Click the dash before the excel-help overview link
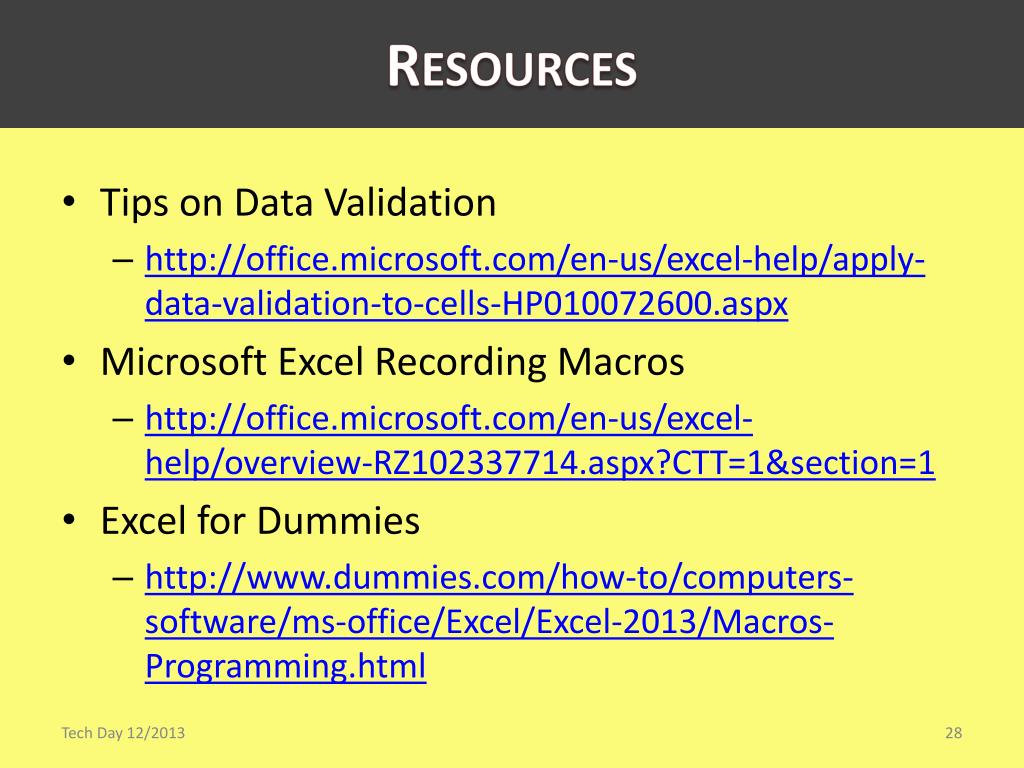1024x768 pixels. (123, 420)
